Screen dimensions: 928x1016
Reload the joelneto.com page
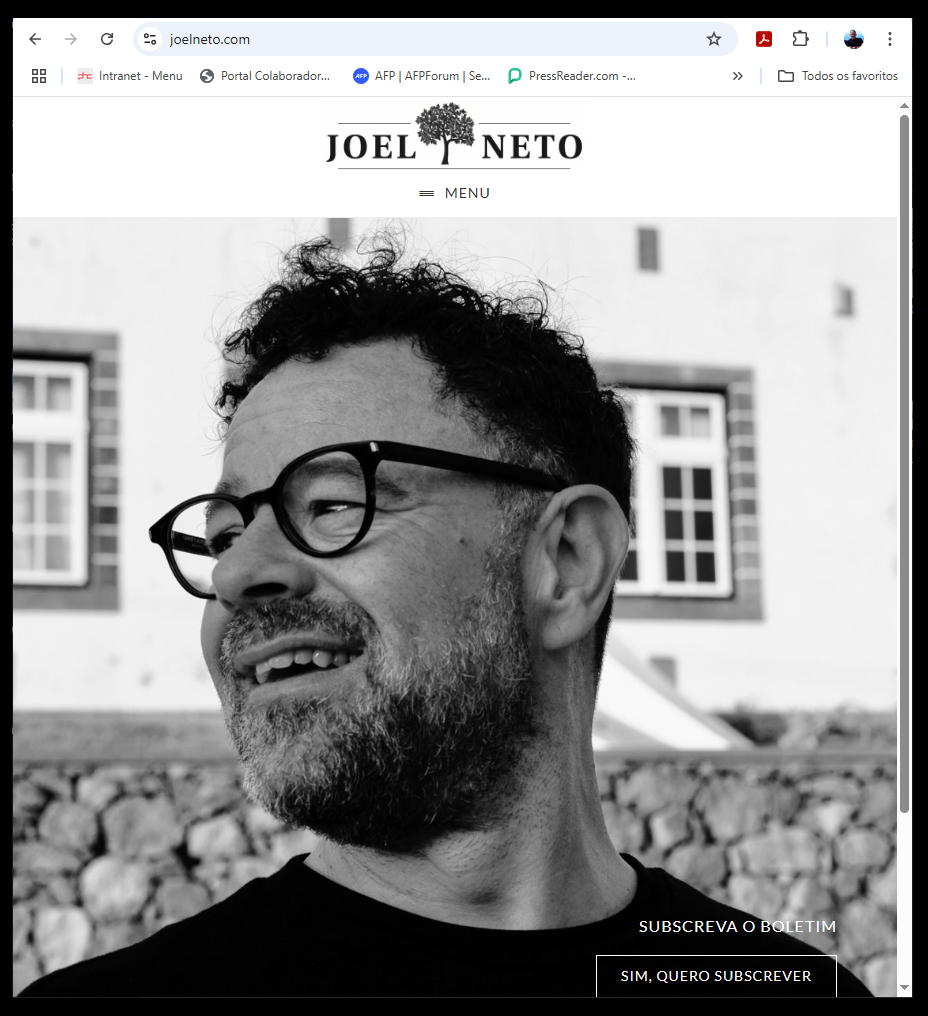click(107, 39)
